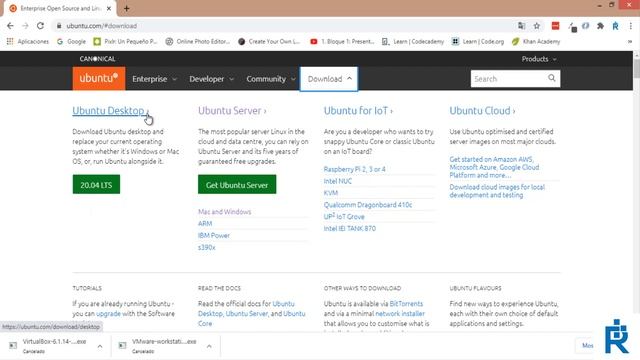The image size is (640, 360).
Task: Open the Aplicaciones apps bookmark
Action: click(28, 41)
